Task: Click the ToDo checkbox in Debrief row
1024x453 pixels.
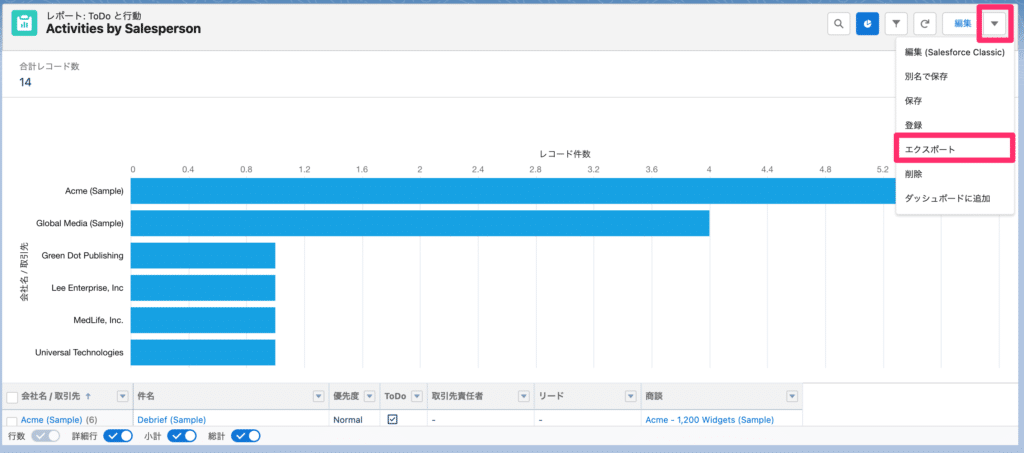Action: 392,420
